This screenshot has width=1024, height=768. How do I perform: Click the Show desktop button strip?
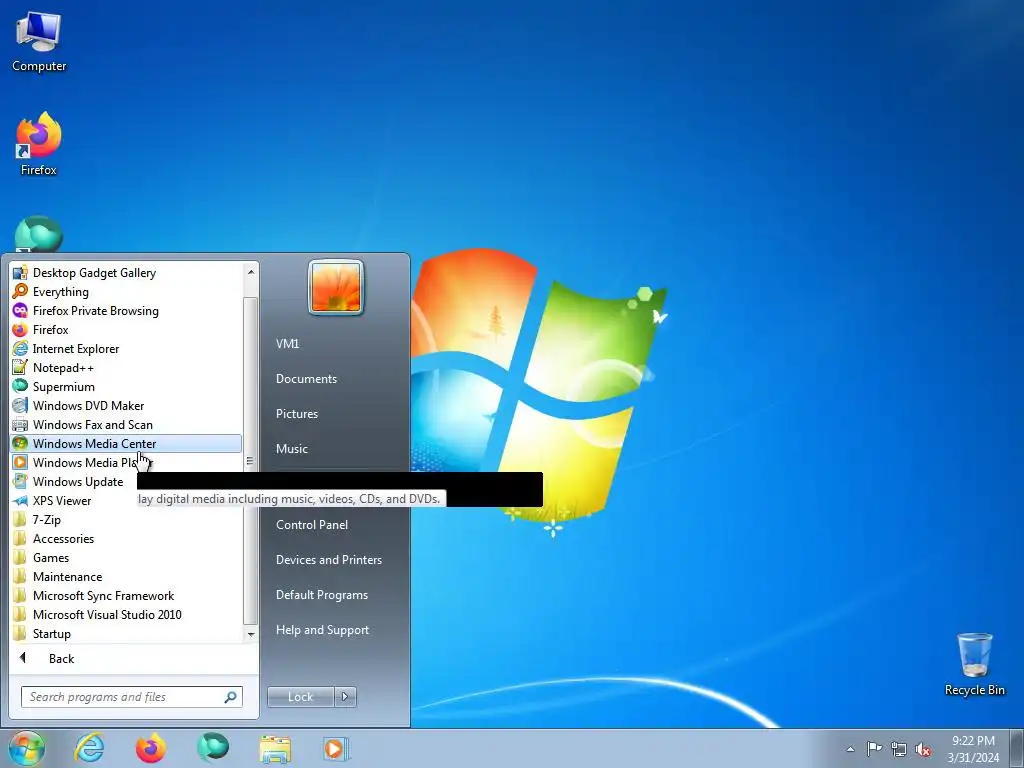[1017, 749]
